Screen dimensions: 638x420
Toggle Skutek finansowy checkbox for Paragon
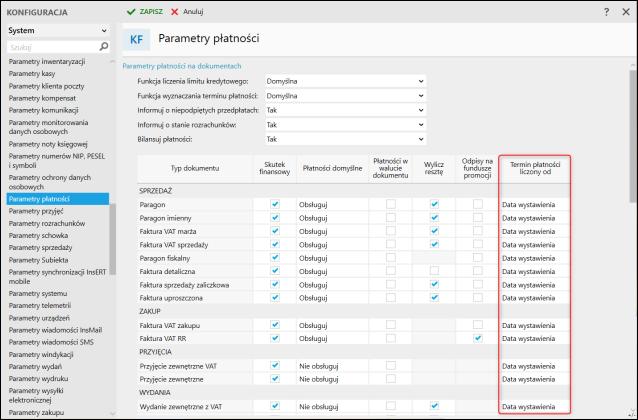(275, 204)
